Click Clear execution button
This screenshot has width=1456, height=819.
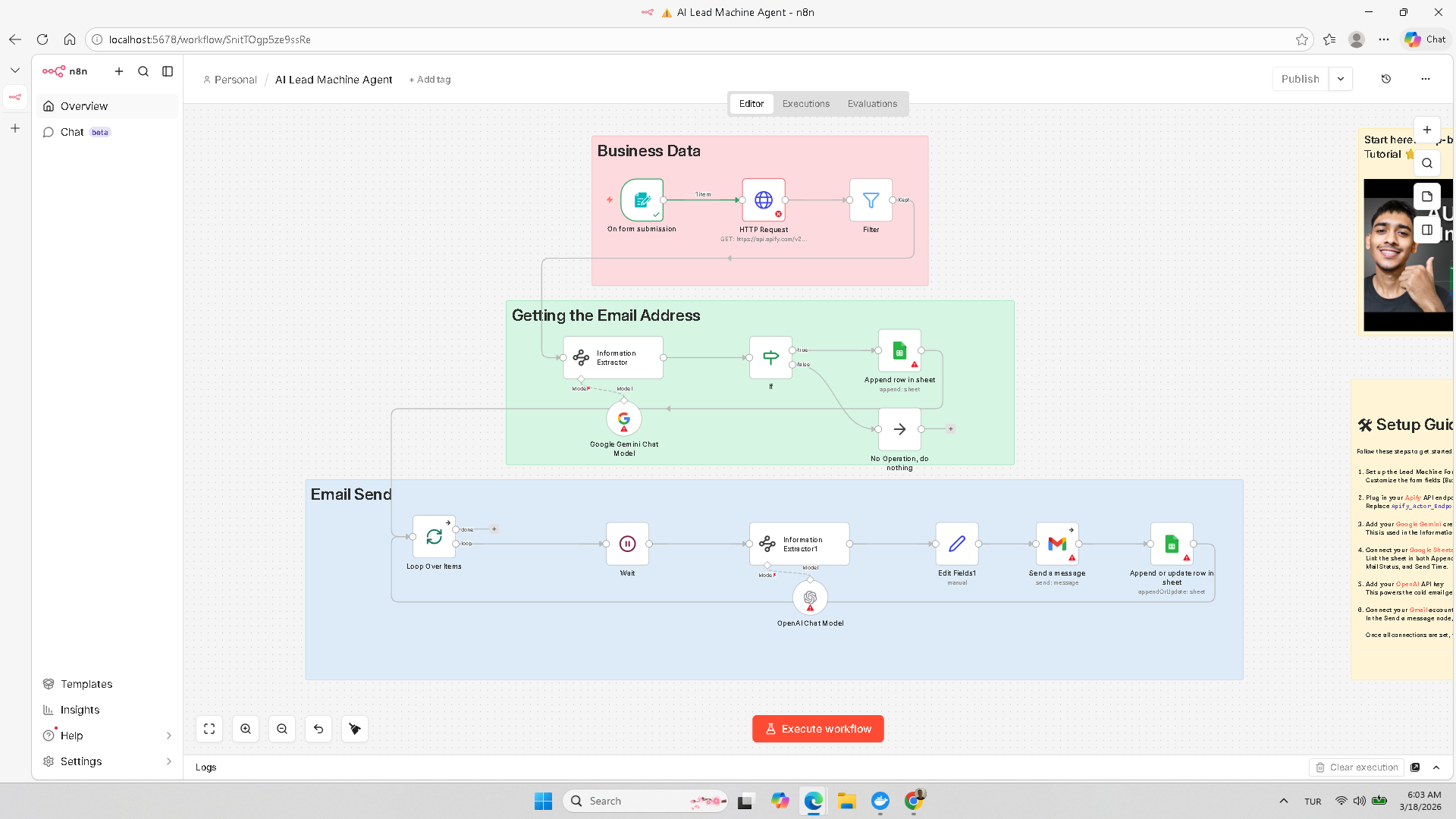[x=1357, y=767]
